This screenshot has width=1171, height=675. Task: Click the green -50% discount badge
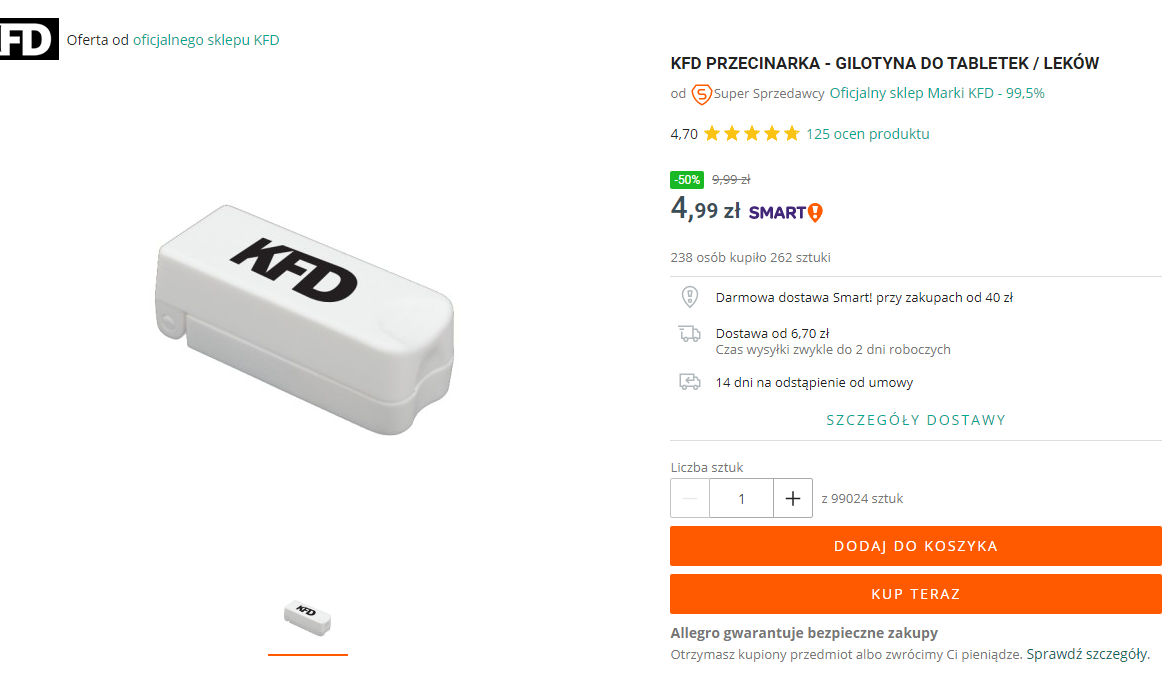tap(687, 180)
